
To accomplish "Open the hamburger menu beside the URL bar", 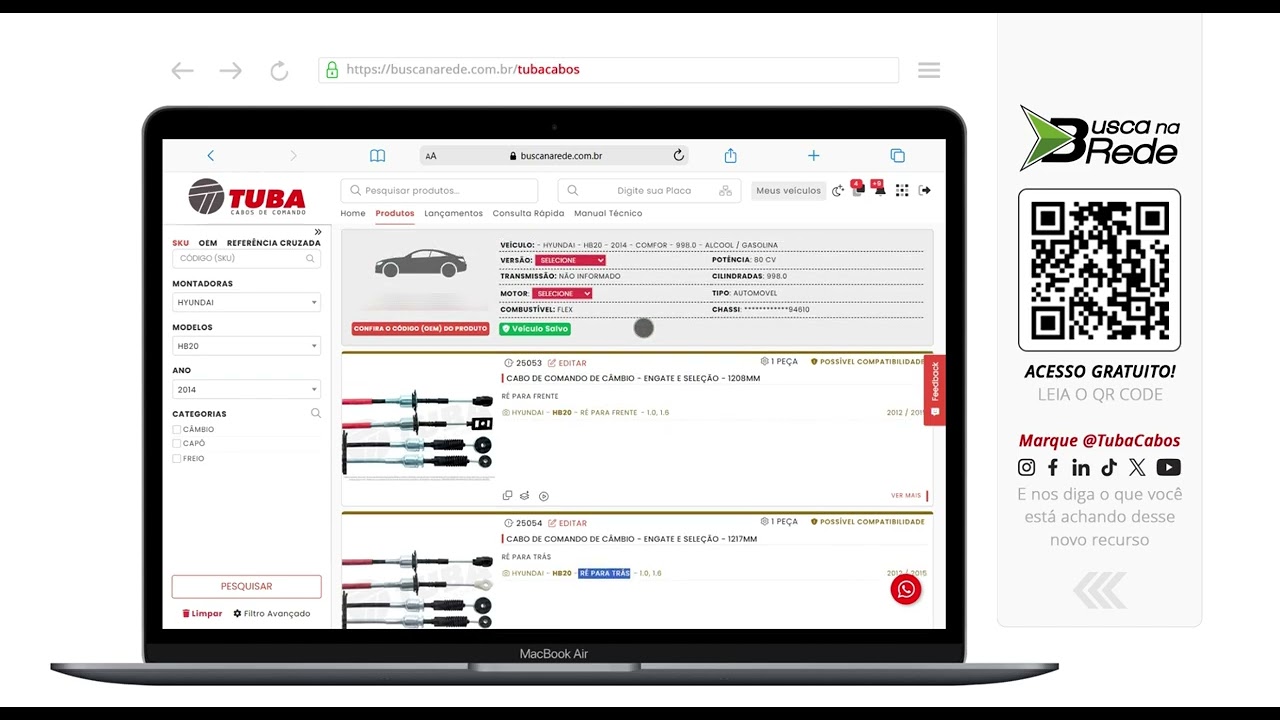I will click(x=929, y=70).
